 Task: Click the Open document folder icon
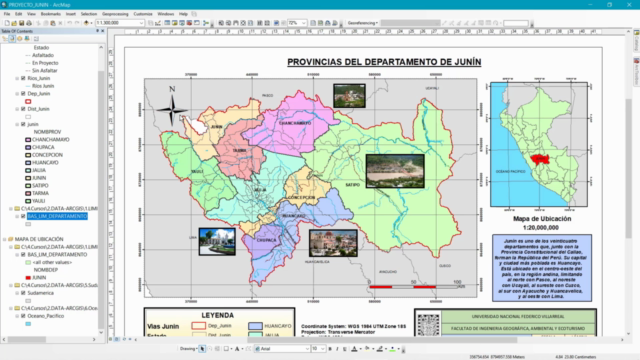[x=14, y=23]
